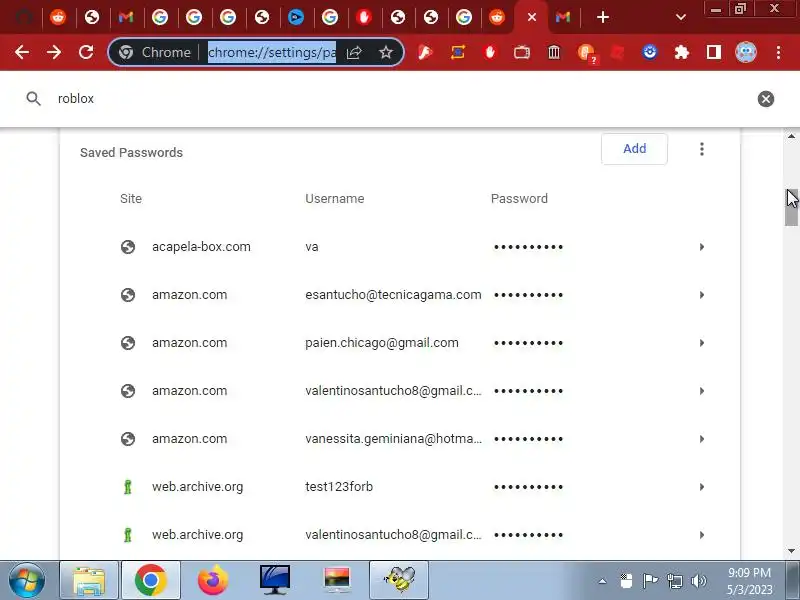Open the Windows Start menu

pos(27,580)
